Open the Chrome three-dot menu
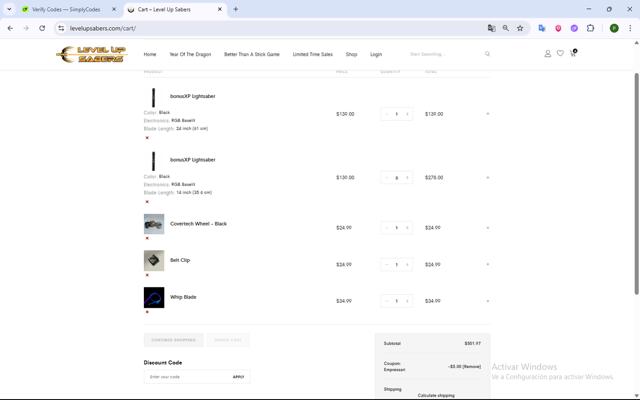 [x=630, y=28]
